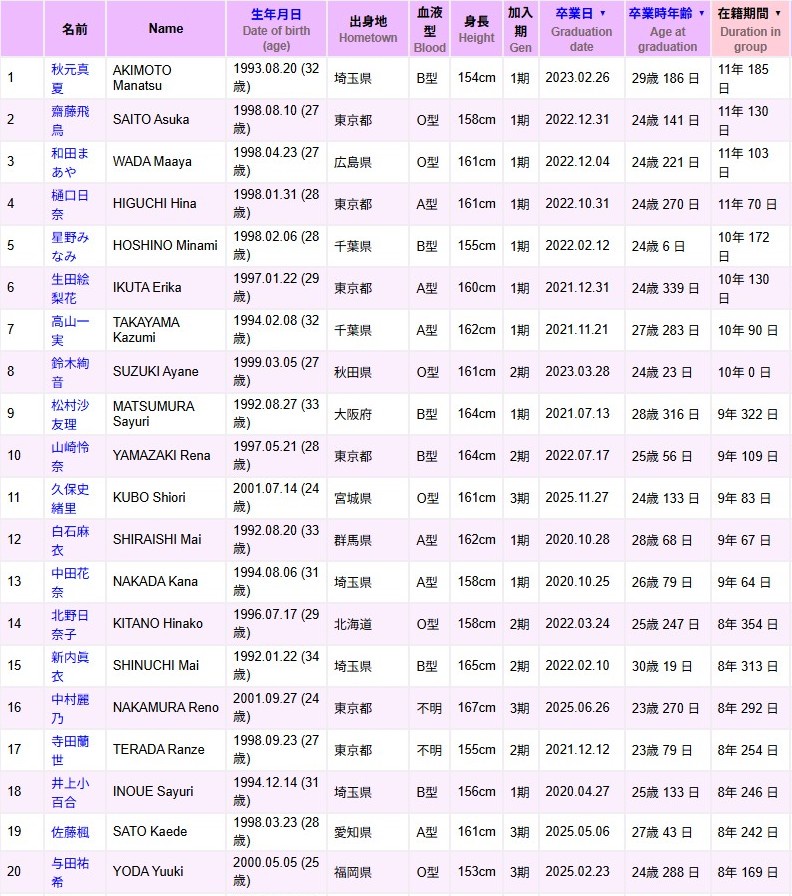Visit 生田絵梨花 member link
The height and width of the screenshot is (896, 792).
point(70,288)
